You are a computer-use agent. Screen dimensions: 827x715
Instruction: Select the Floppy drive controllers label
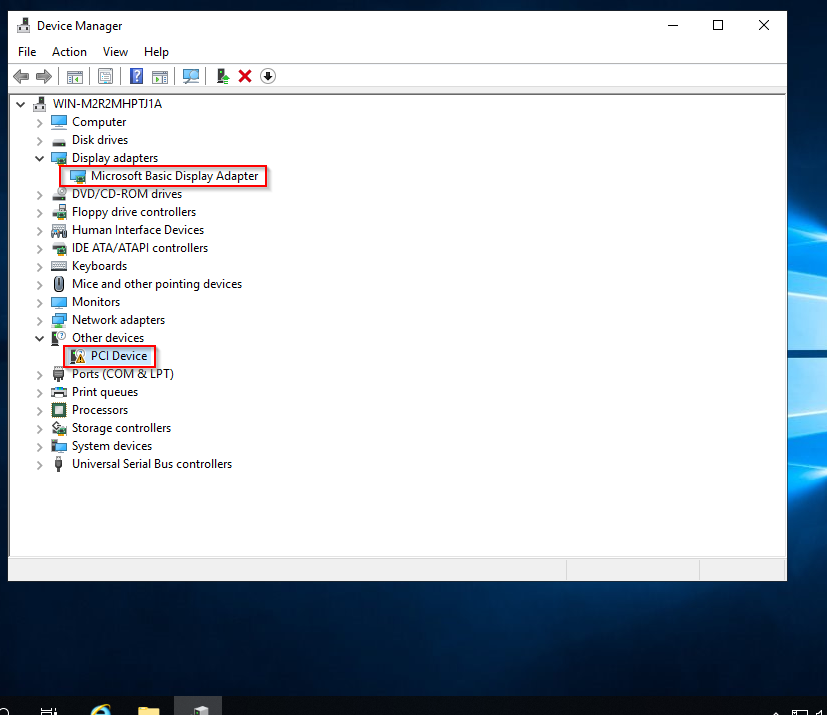click(x=134, y=212)
